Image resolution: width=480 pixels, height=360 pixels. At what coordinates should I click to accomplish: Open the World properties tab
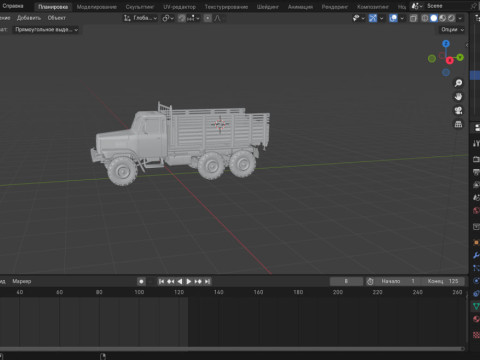coord(476,210)
